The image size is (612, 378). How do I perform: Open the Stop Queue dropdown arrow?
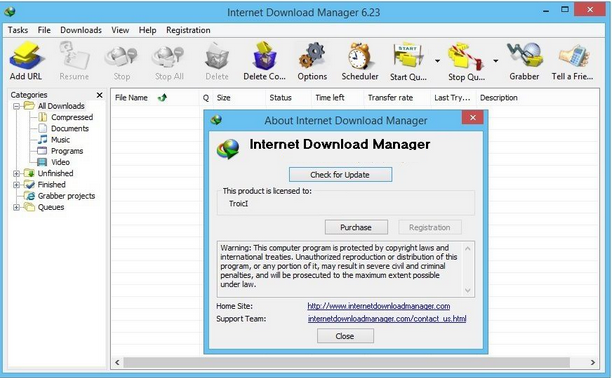click(x=495, y=61)
